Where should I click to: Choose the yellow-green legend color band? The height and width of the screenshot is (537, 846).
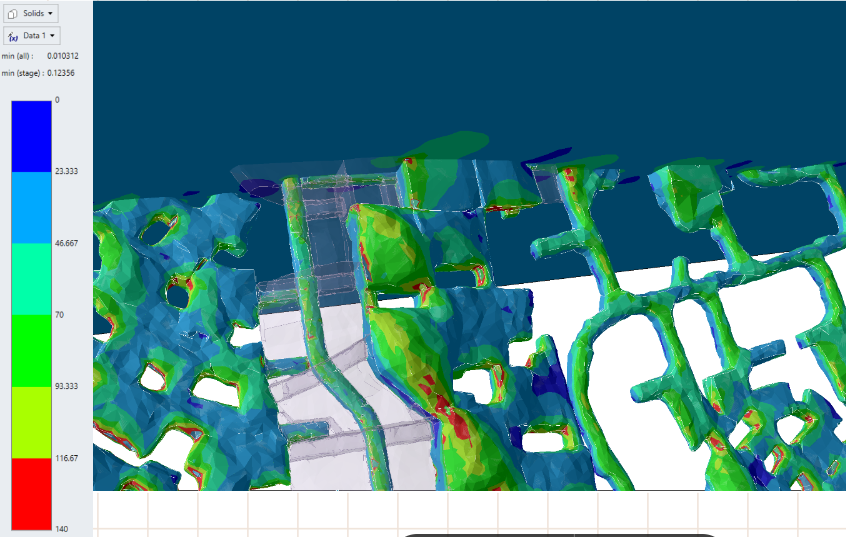[31, 422]
